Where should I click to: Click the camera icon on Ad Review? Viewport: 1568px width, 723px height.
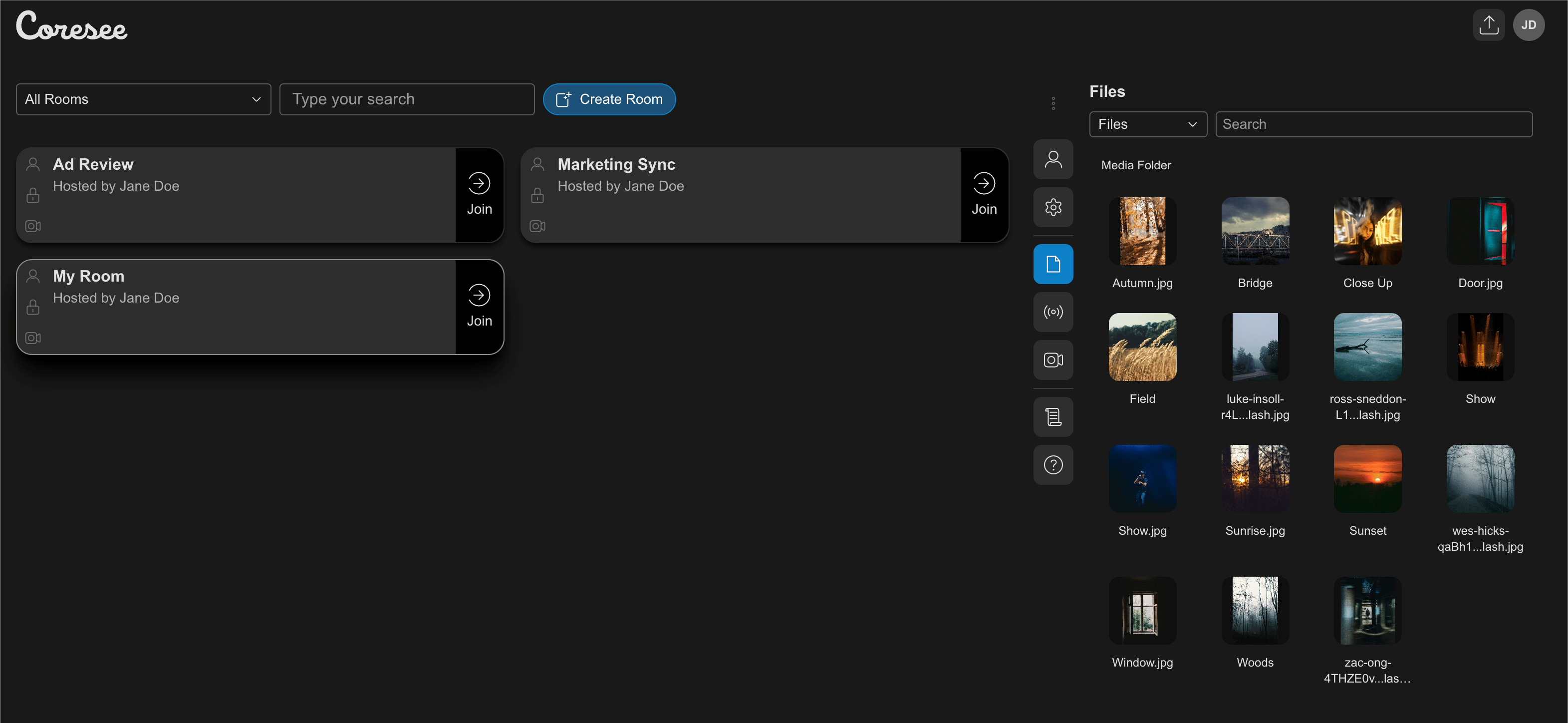[x=33, y=226]
